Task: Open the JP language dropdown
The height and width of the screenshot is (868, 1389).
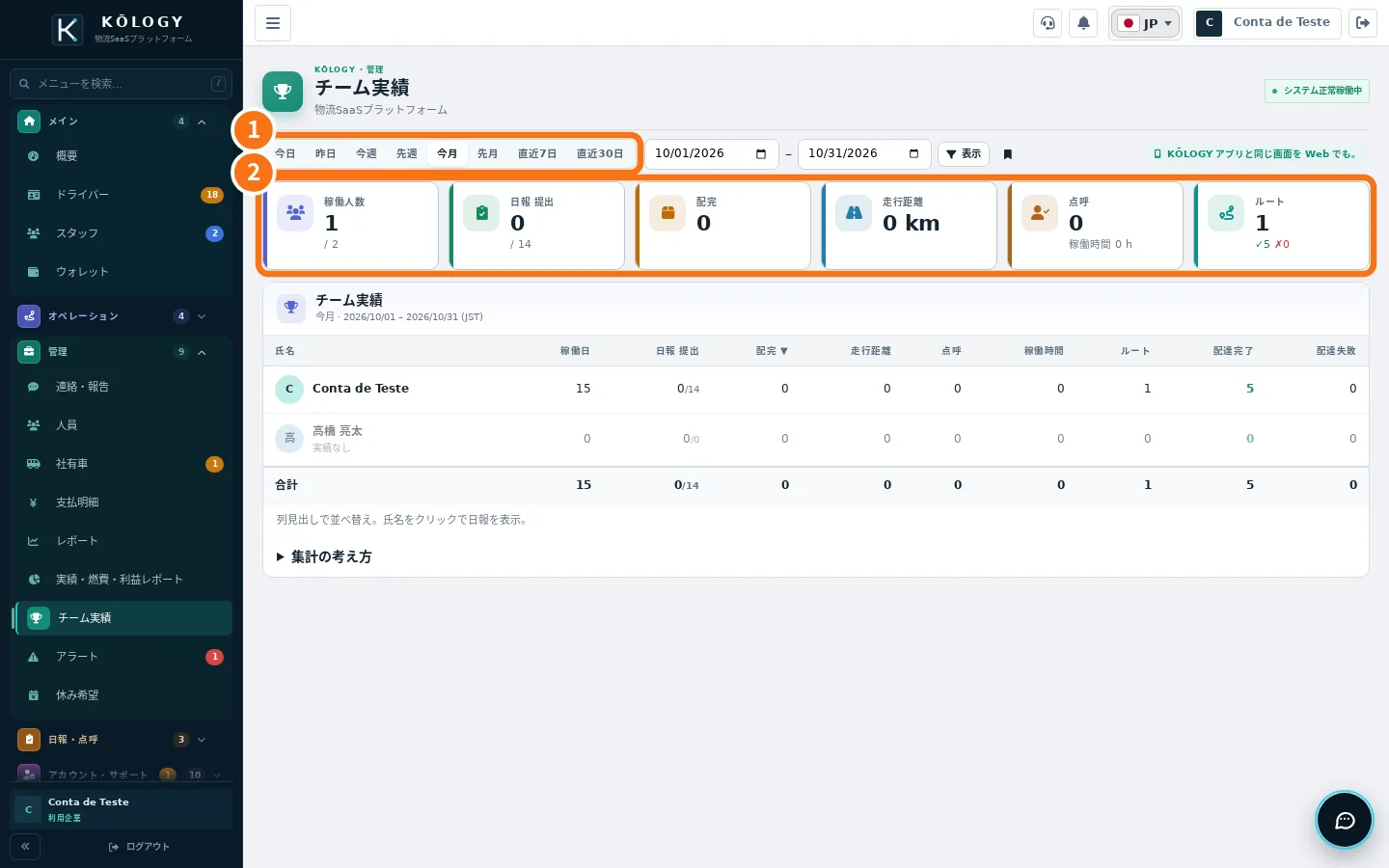Action: [x=1145, y=23]
